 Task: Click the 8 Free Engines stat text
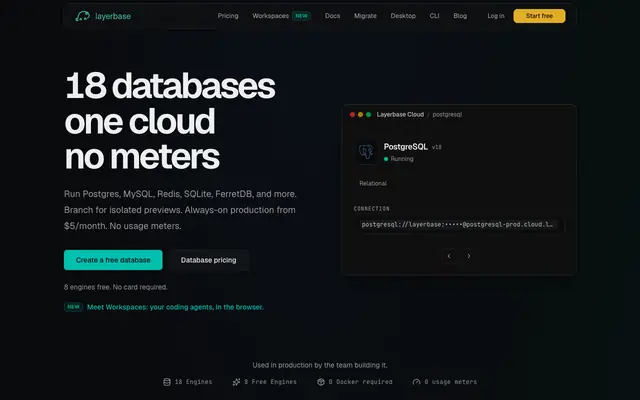point(270,382)
